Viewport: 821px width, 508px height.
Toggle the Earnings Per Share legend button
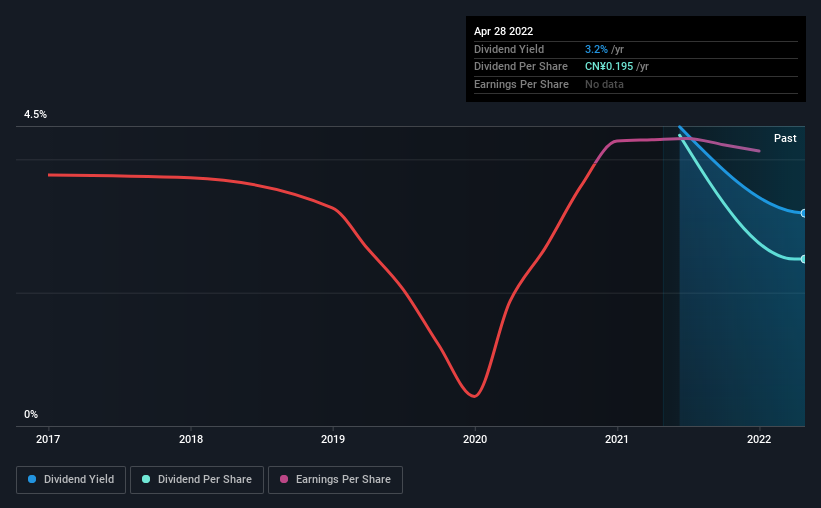pos(335,480)
